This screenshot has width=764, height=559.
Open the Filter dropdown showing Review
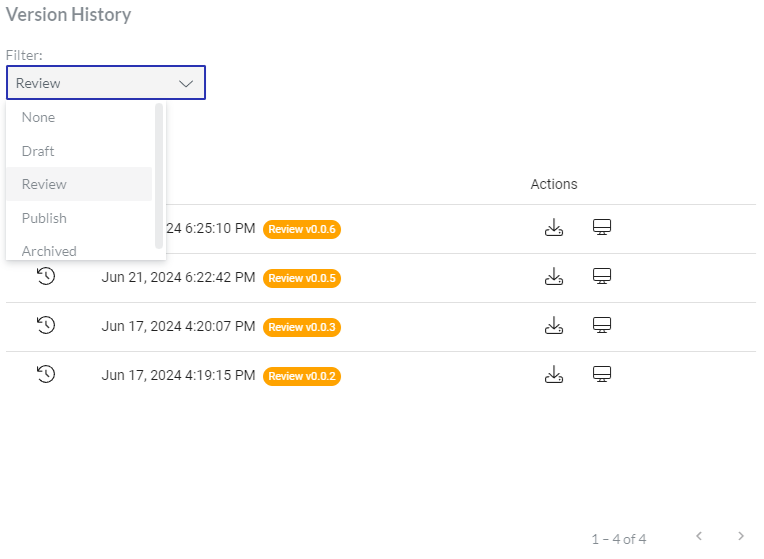click(106, 83)
